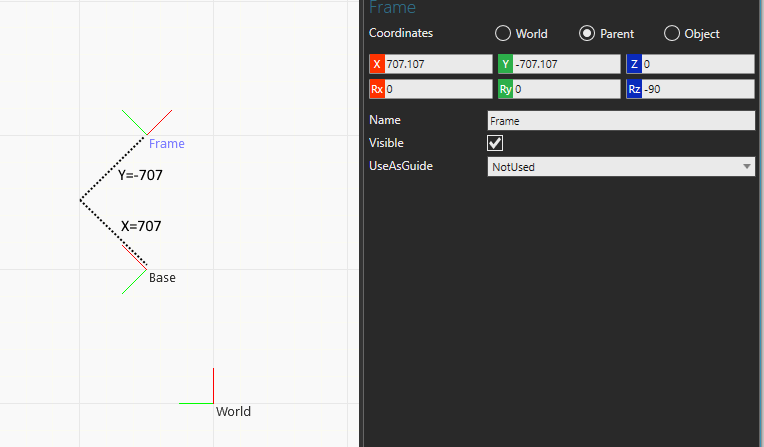Select the Object coordinates radio button
The image size is (764, 447).
point(672,33)
